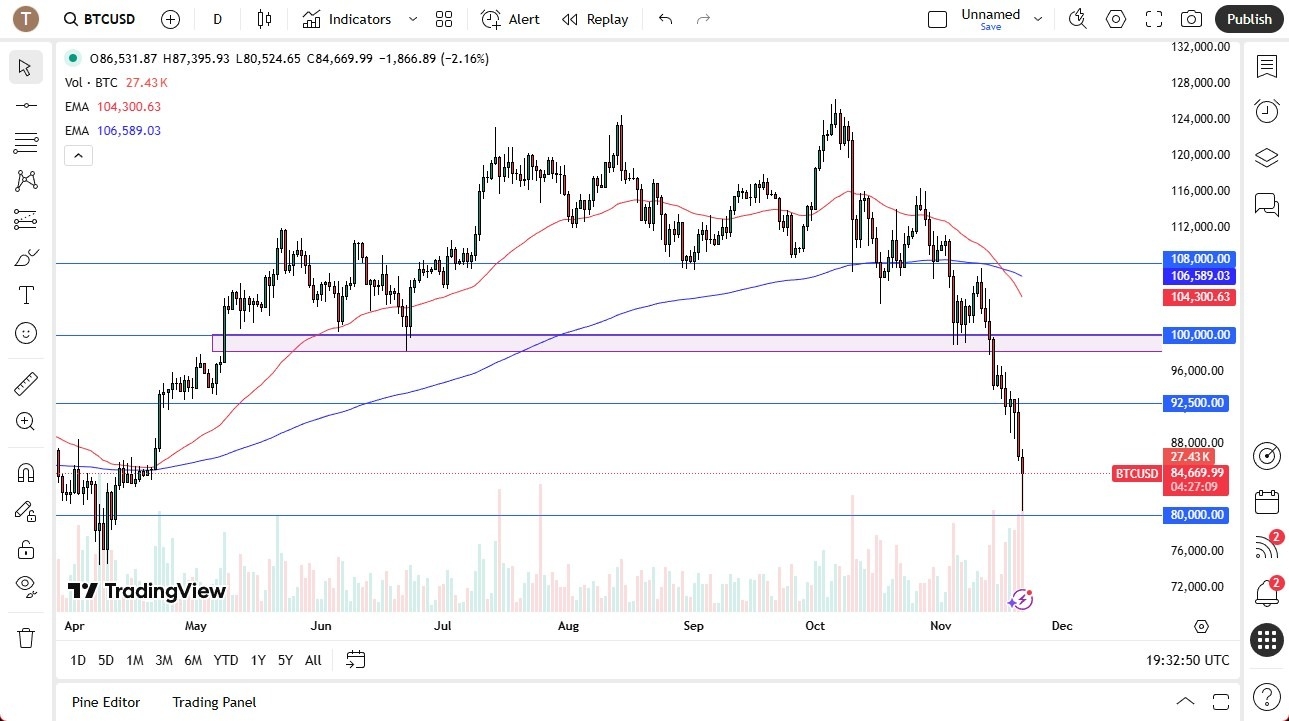Screen dimensions: 1289x721
Task: Enable magnet snapping mode
Action: [26, 472]
